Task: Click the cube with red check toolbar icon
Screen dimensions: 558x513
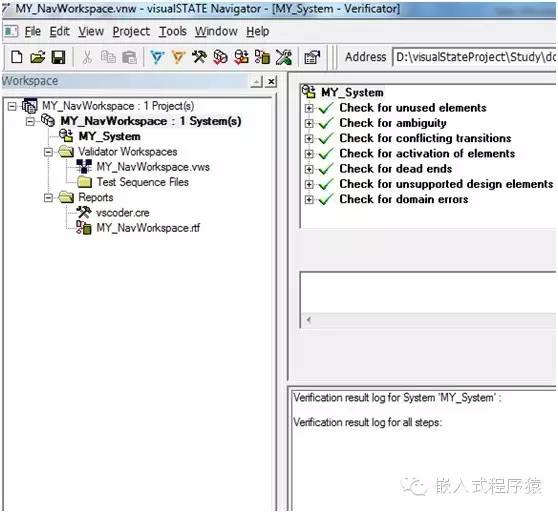Action: pyautogui.click(x=220, y=57)
